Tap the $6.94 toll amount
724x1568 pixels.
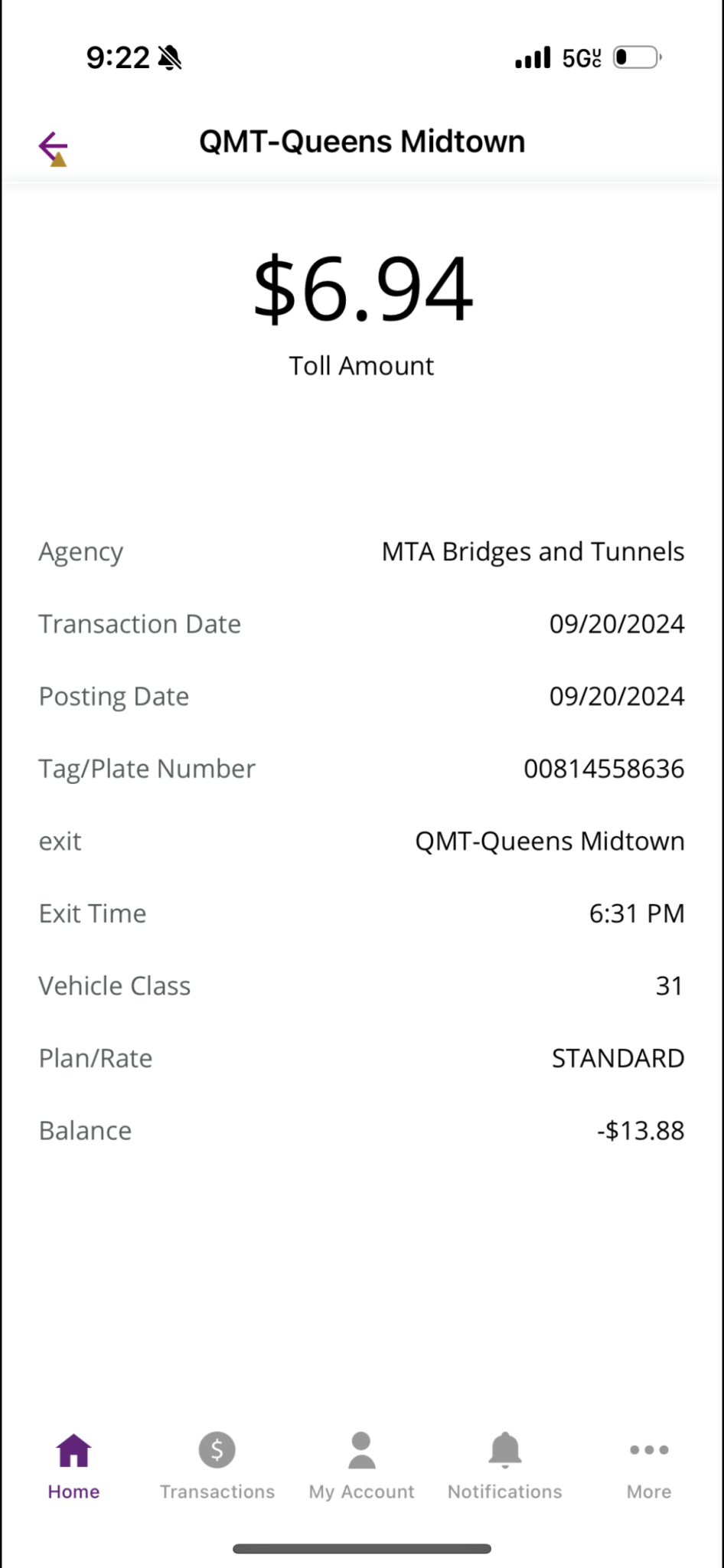click(x=363, y=289)
